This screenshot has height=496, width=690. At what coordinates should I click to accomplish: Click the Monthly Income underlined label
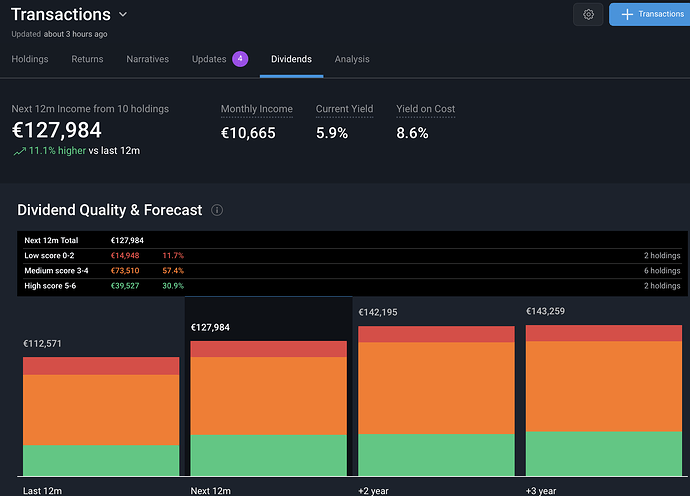pyautogui.click(x=257, y=109)
